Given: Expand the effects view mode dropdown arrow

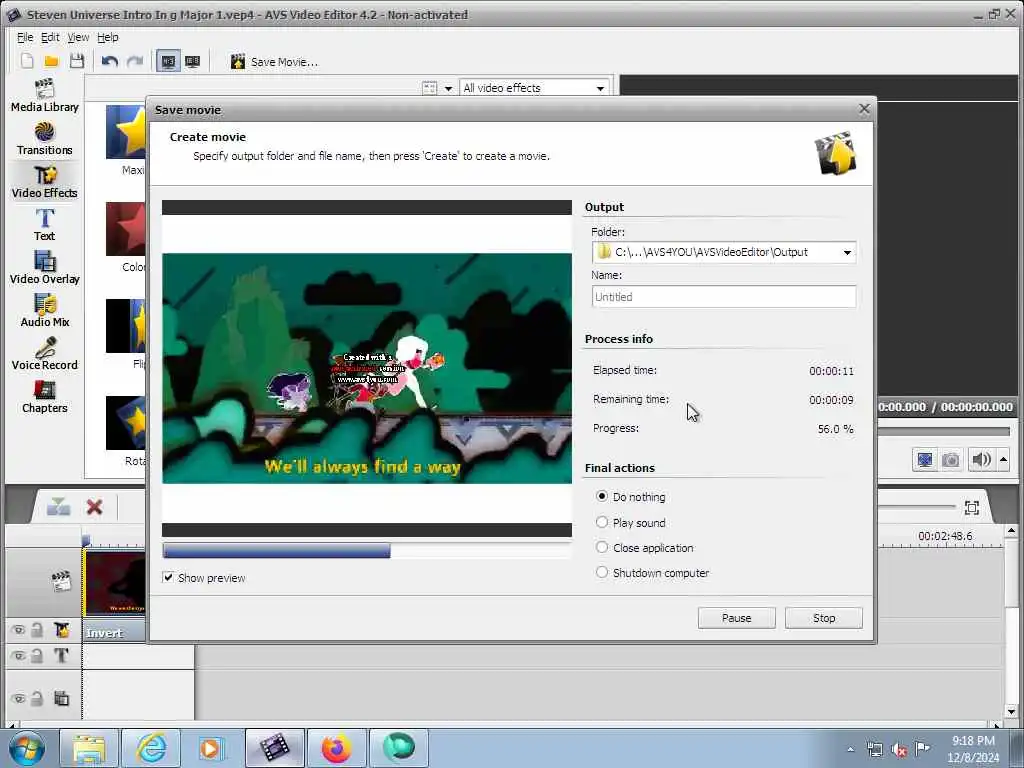Looking at the screenshot, I should click(x=449, y=88).
